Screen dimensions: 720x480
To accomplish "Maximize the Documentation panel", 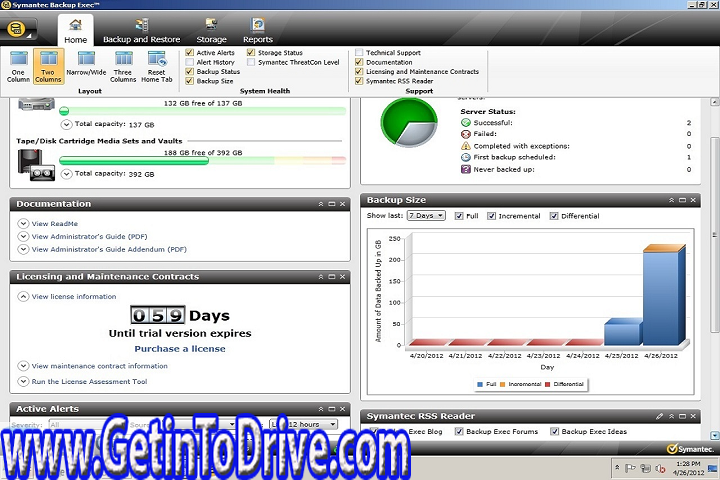I will coord(332,204).
